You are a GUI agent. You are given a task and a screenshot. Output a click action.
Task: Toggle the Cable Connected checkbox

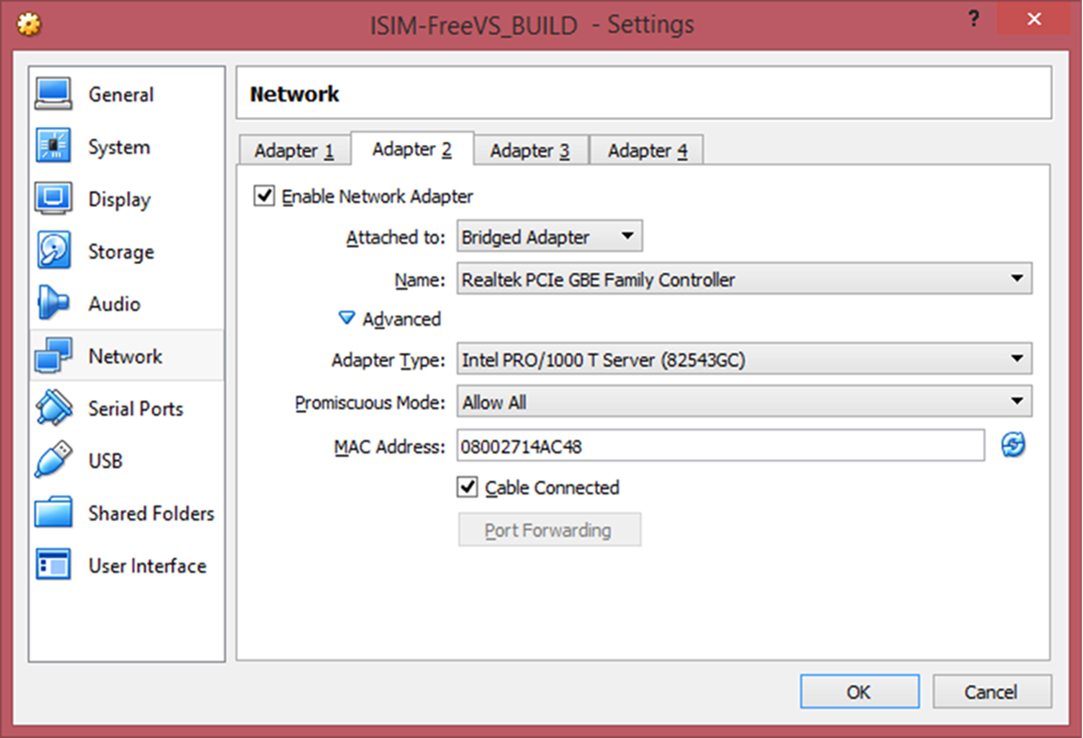coord(467,487)
